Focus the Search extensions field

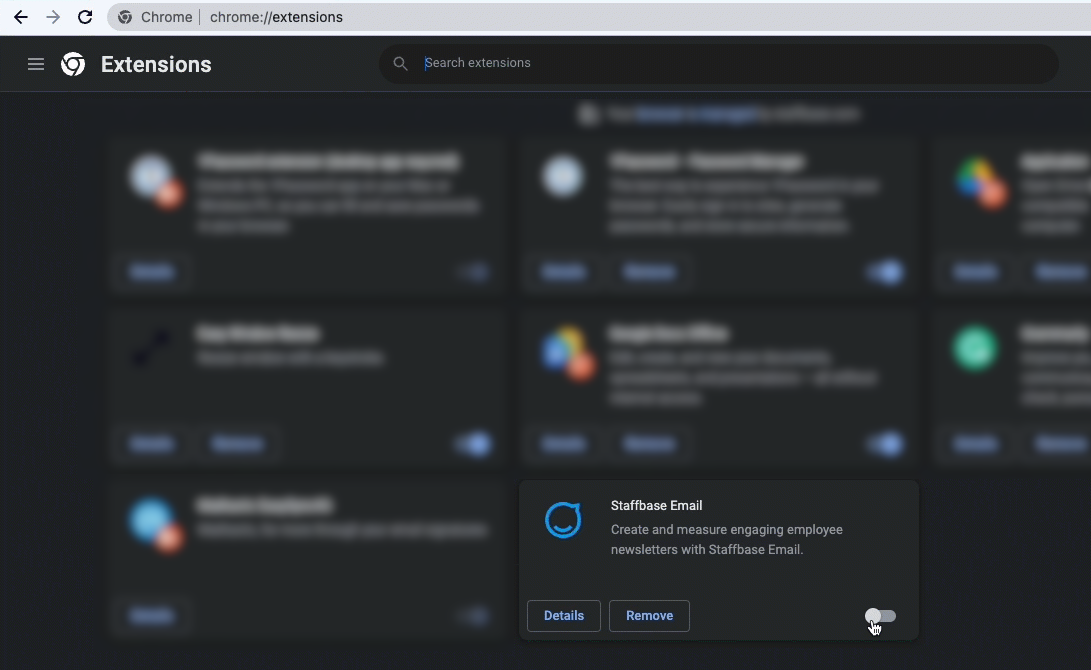719,63
